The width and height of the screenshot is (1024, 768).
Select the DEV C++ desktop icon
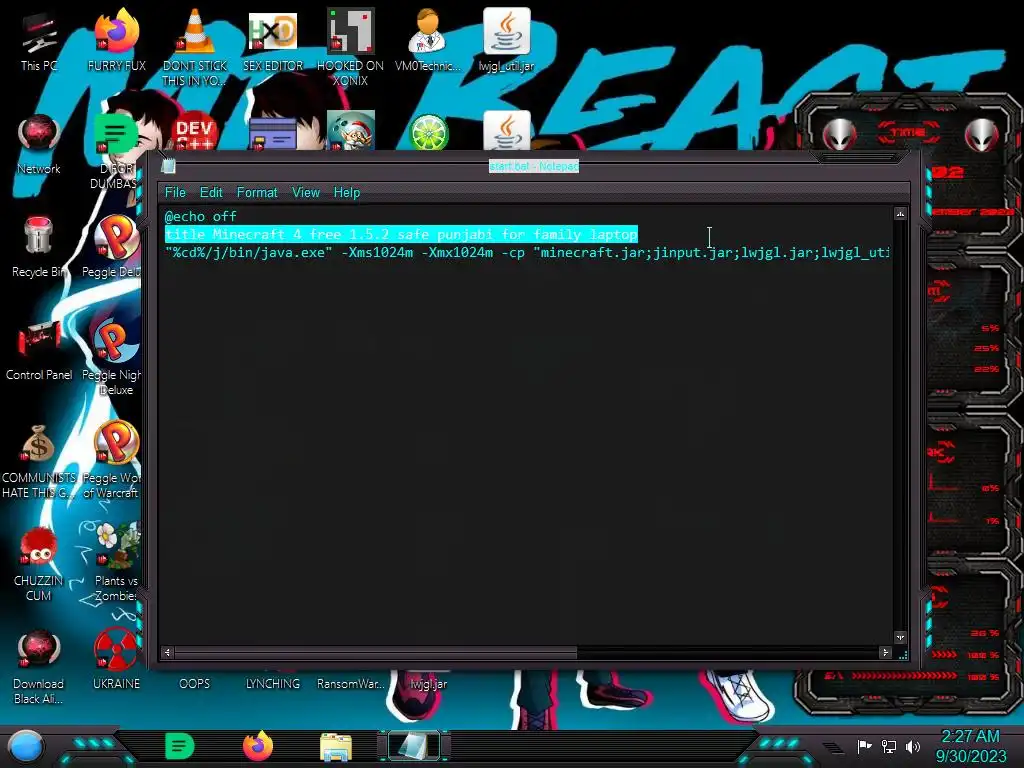(x=195, y=132)
